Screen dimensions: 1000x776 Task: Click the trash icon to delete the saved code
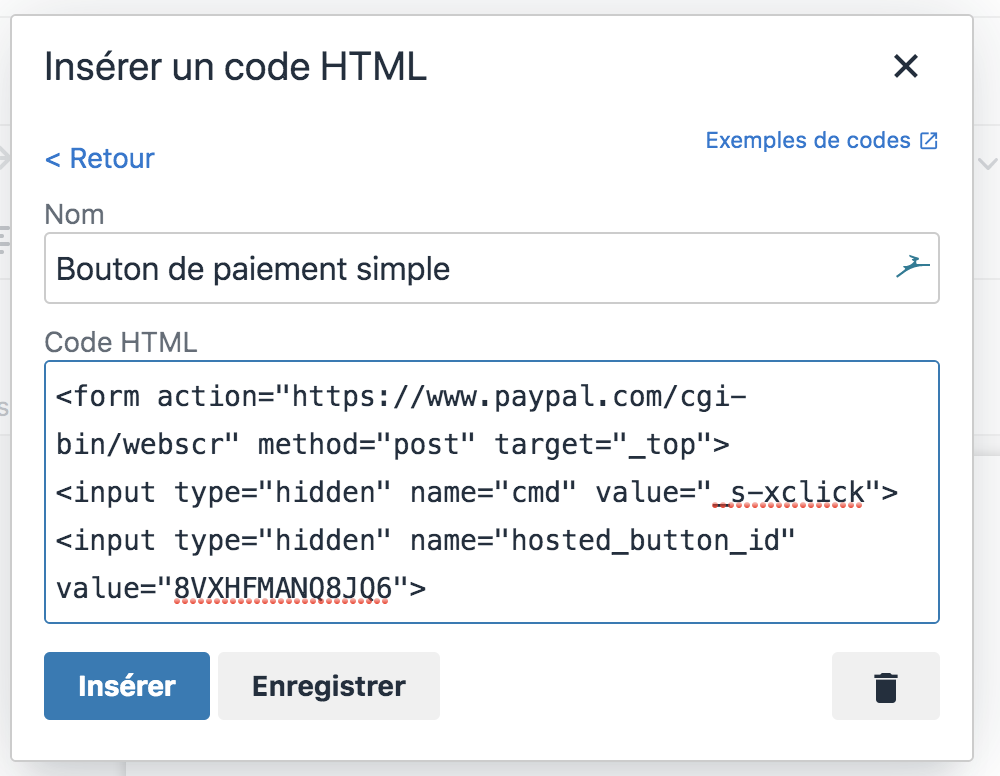(x=885, y=686)
